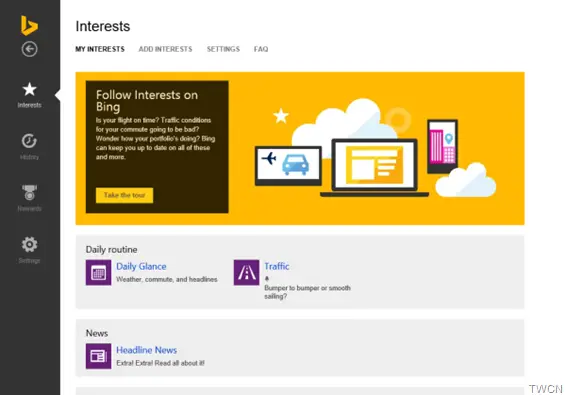Open Settings gear icon in sidebar
The height and width of the screenshot is (395, 566).
(x=29, y=244)
